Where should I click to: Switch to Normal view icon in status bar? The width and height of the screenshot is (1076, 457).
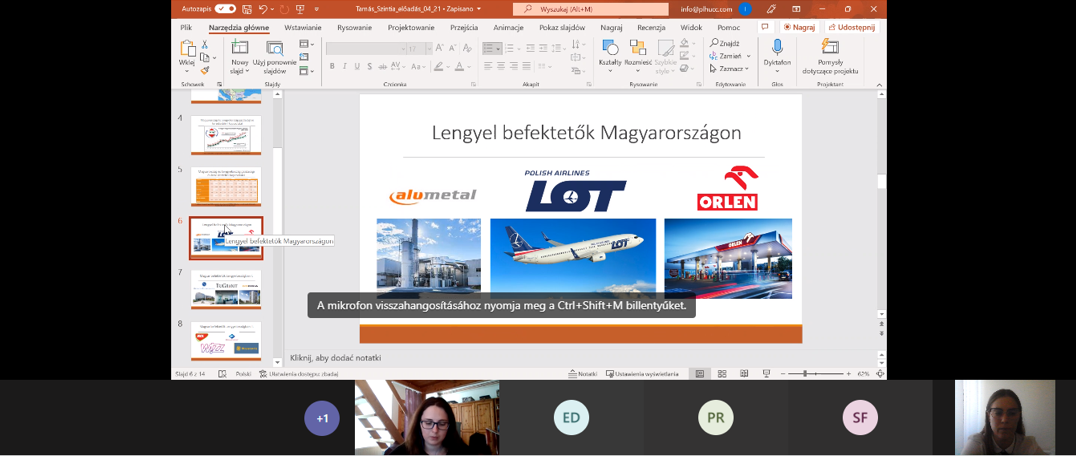(700, 374)
